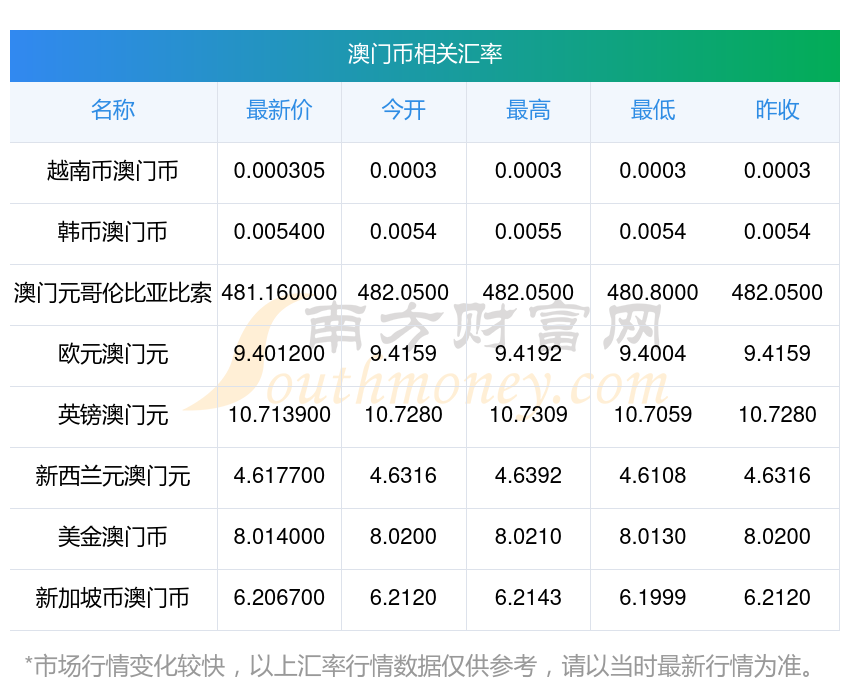Select the 今开 column header
This screenshot has width=850, height=697.
(403, 110)
